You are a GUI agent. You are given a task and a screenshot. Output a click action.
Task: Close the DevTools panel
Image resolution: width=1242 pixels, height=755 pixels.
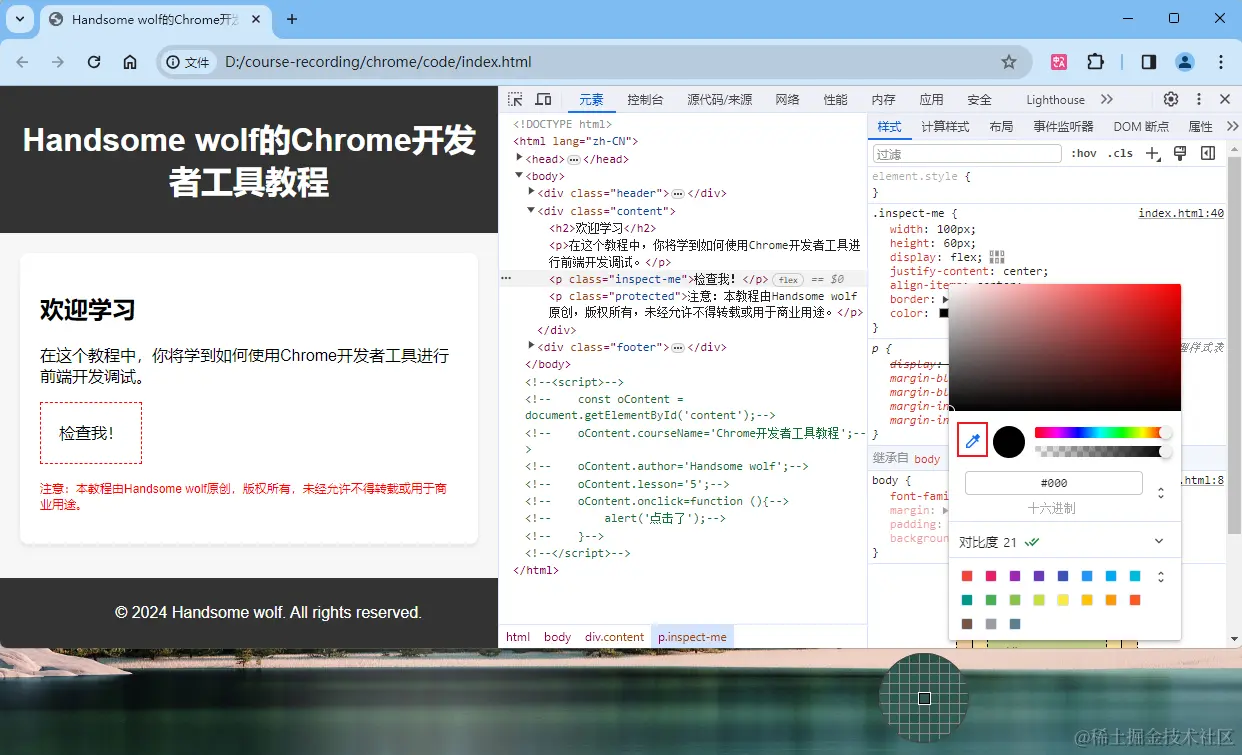[x=1225, y=99]
